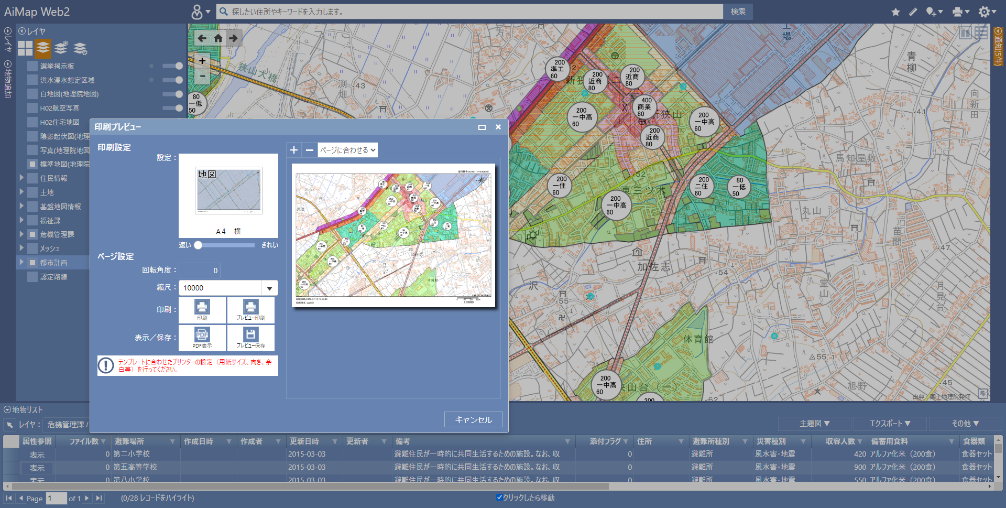Zoom in the preview with the plus icon

coord(294,150)
